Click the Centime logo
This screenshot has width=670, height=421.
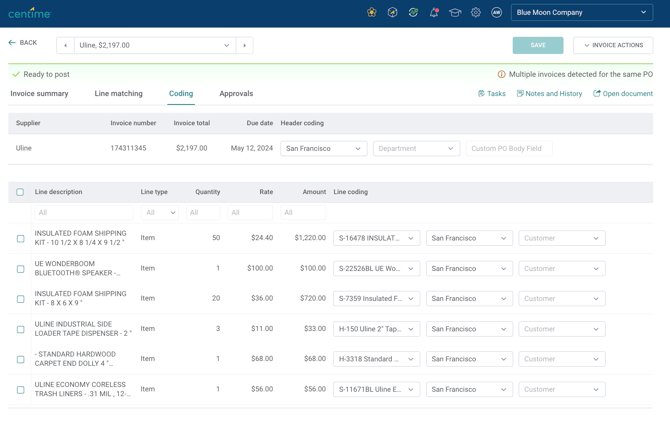click(29, 13)
